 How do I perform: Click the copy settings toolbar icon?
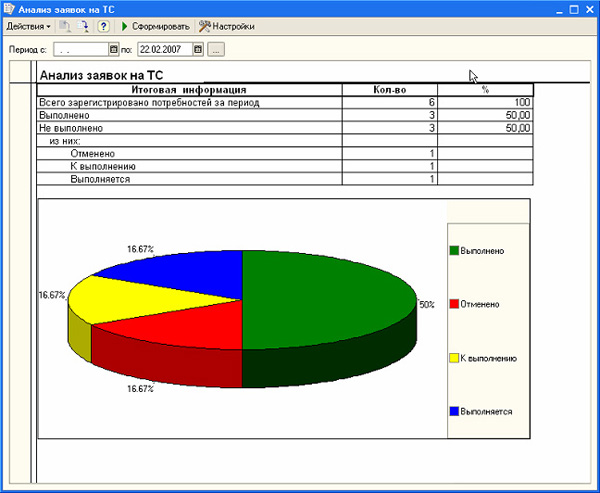tap(65, 26)
